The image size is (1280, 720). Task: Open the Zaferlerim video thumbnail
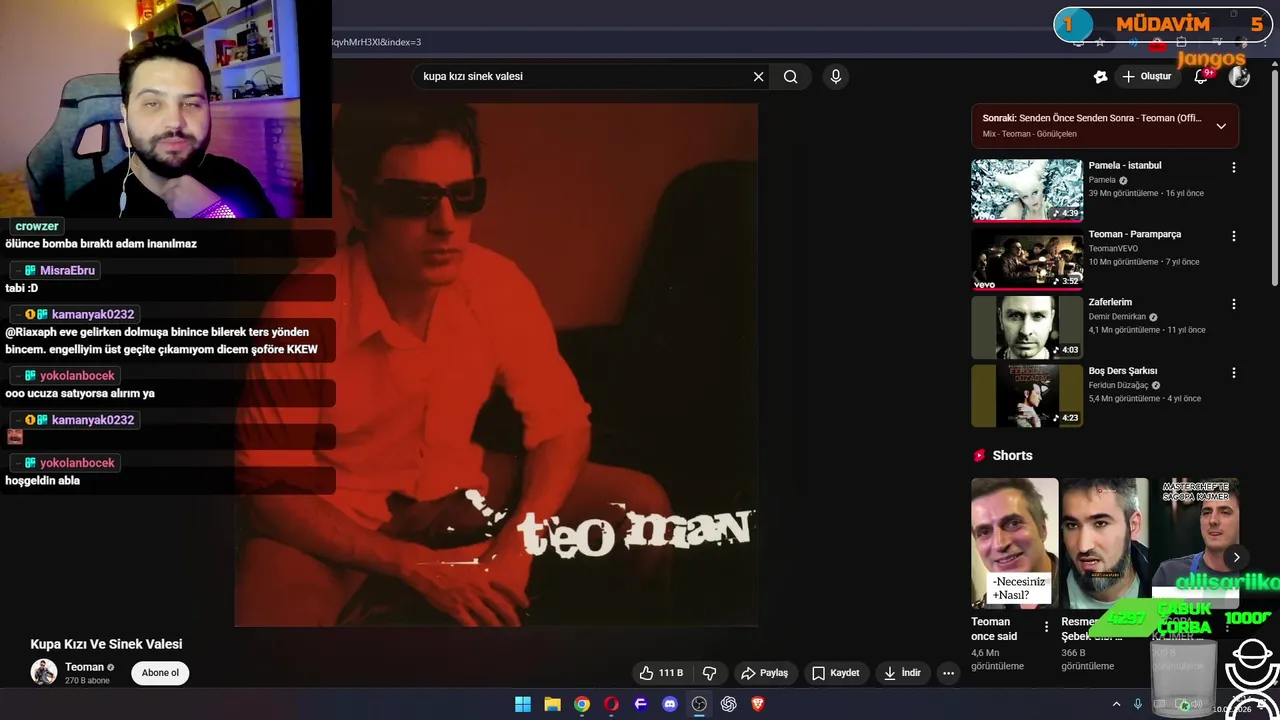point(1027,327)
